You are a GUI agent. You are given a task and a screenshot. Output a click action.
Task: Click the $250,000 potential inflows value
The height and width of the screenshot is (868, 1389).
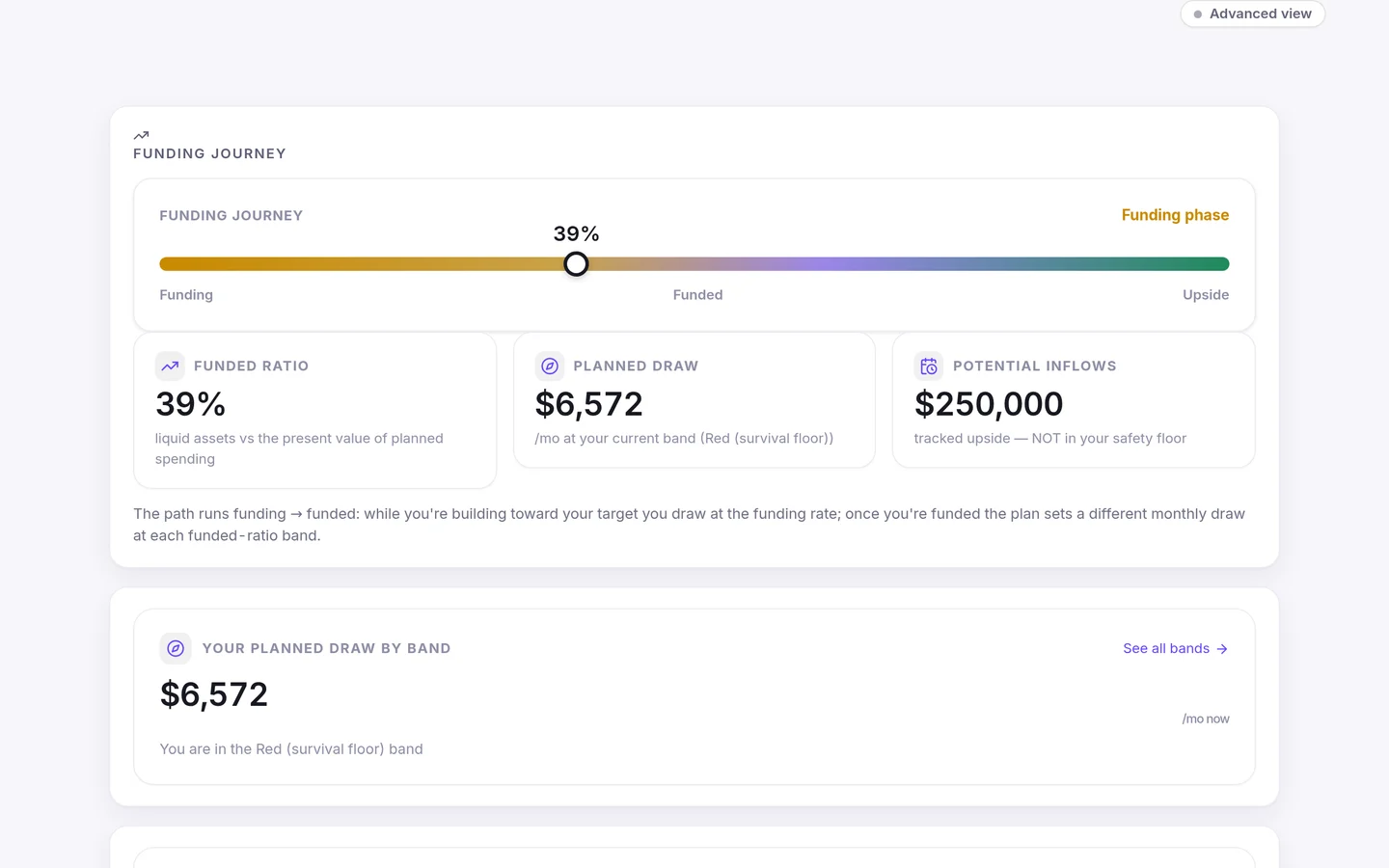click(x=989, y=404)
